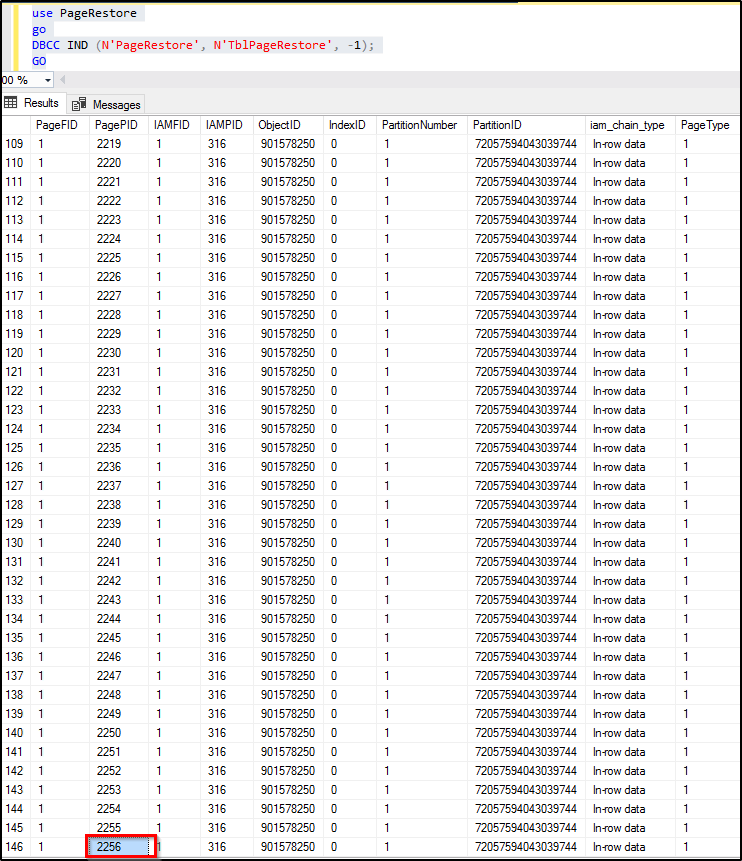Click PageType cell in row 135
Viewport: 742px width, 861px height.
coord(707,638)
